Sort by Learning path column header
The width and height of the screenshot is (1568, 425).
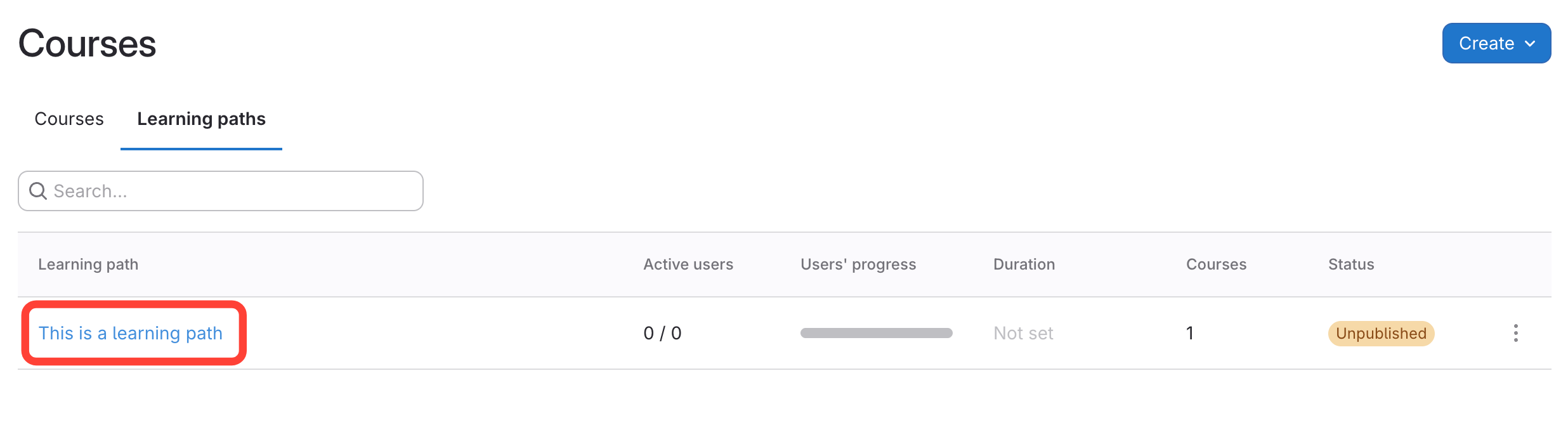pos(88,265)
